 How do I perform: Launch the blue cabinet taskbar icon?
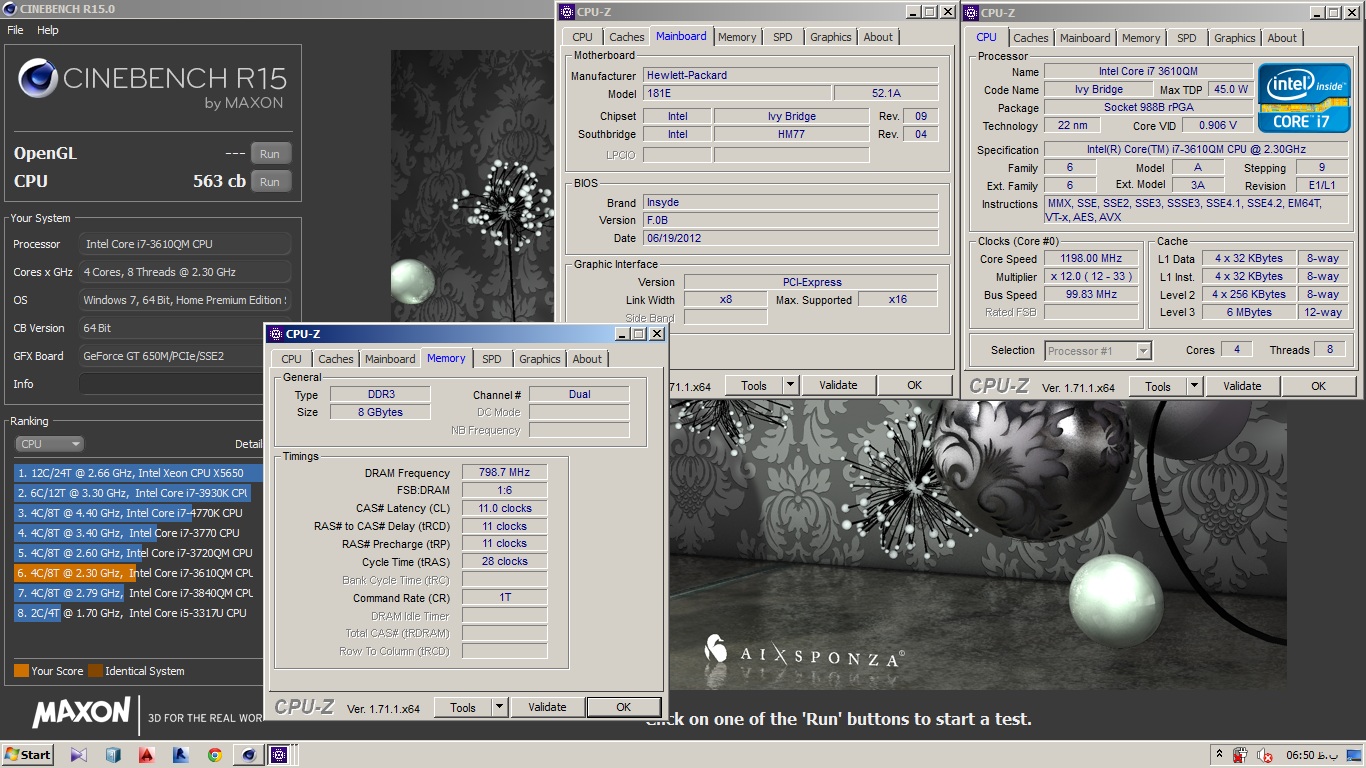(113, 755)
